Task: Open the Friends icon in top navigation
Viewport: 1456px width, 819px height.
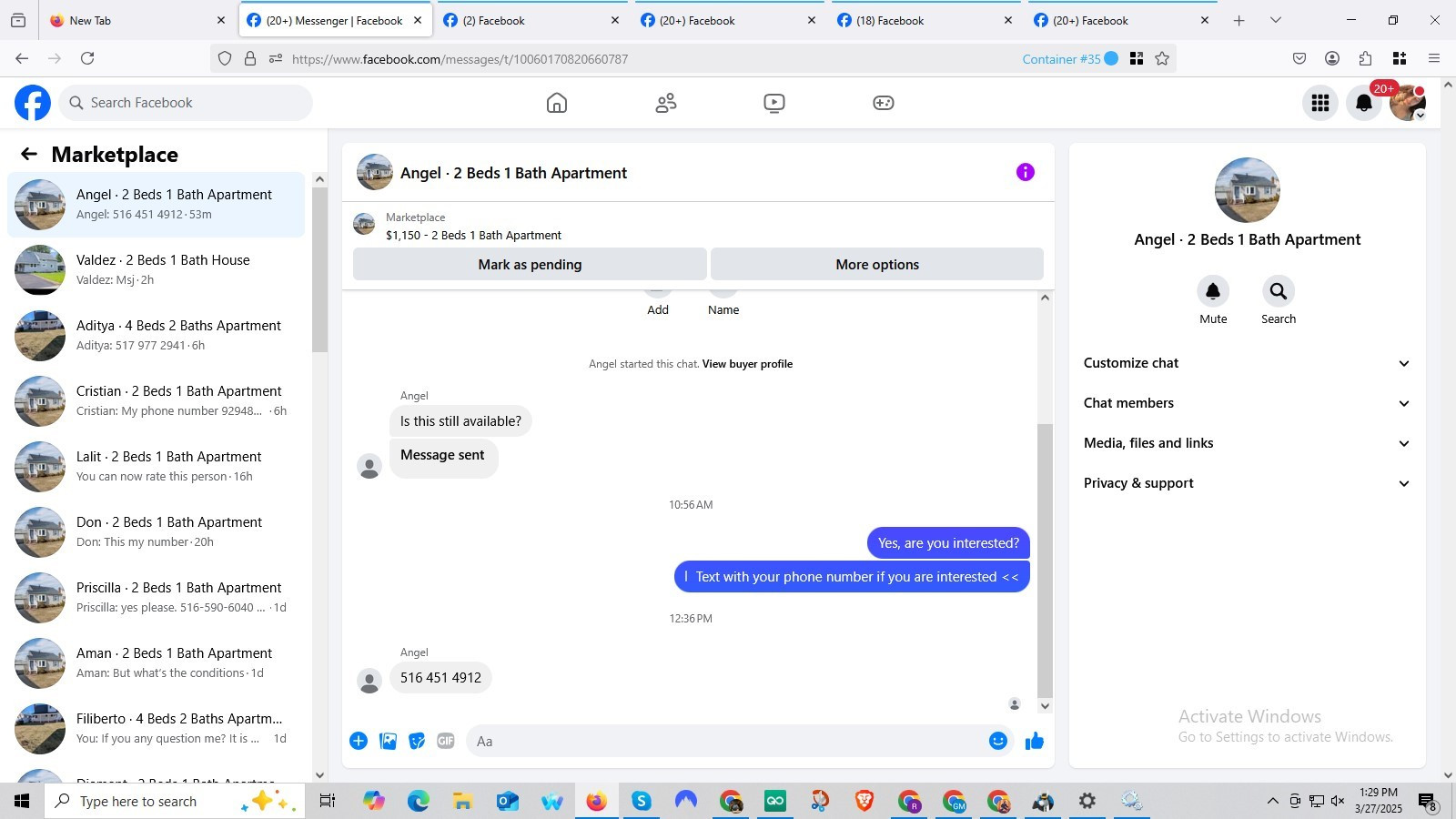Action: tap(666, 103)
